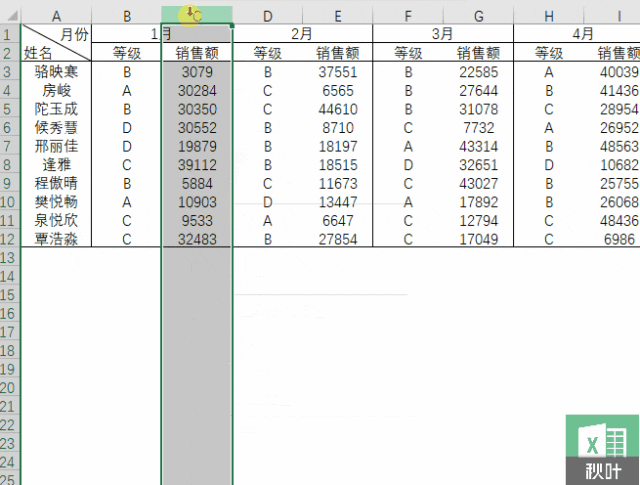Click cell with value 22585
Image resolution: width=640 pixels, height=485 pixels.
pos(478,72)
